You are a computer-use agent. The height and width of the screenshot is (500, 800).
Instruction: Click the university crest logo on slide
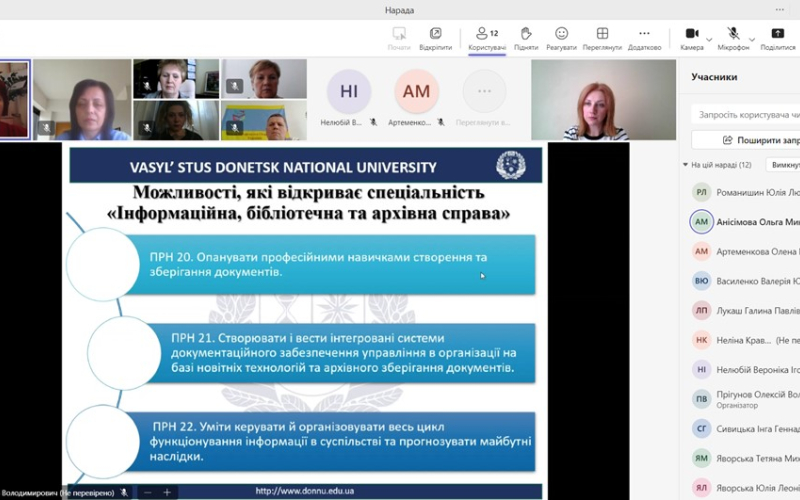tap(511, 165)
